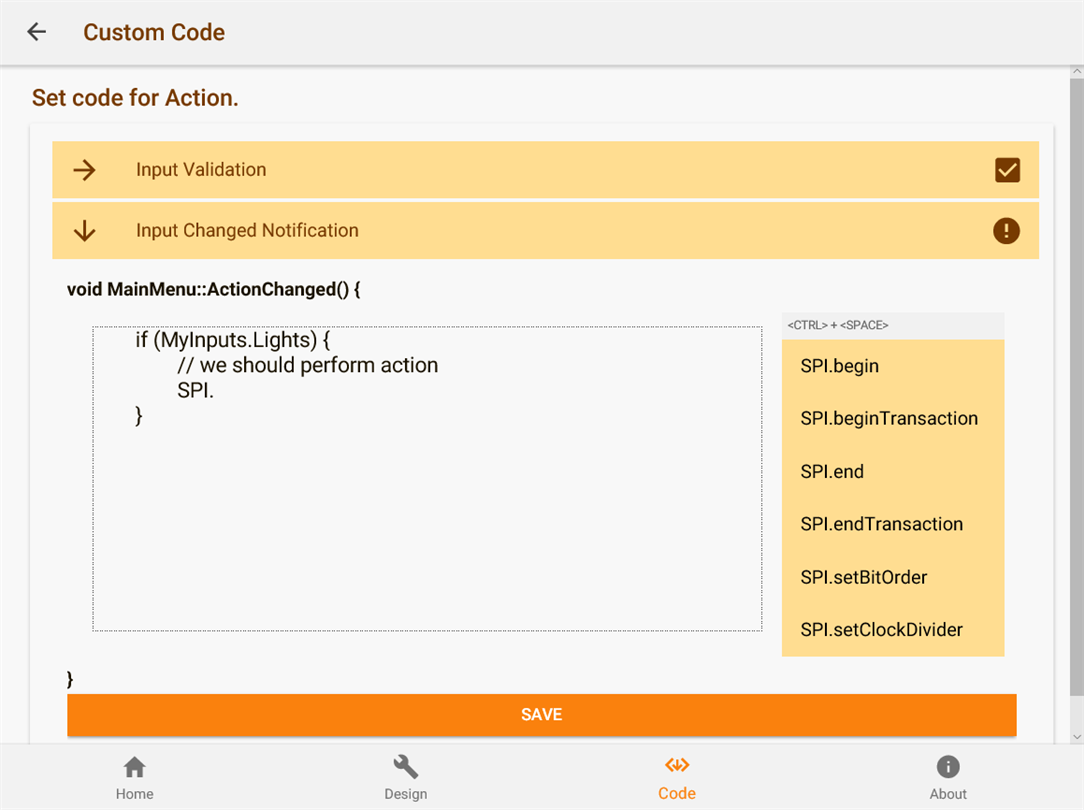This screenshot has height=810, width=1084.
Task: Select the SPI.setClockDivider suggestion
Action: [882, 630]
